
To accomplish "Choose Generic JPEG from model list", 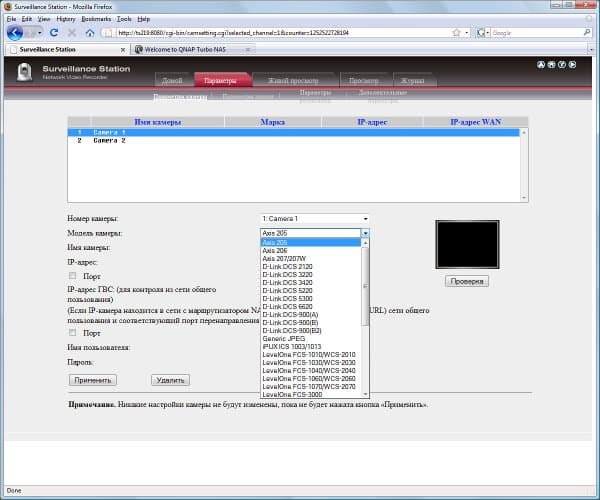I will 311,339.
